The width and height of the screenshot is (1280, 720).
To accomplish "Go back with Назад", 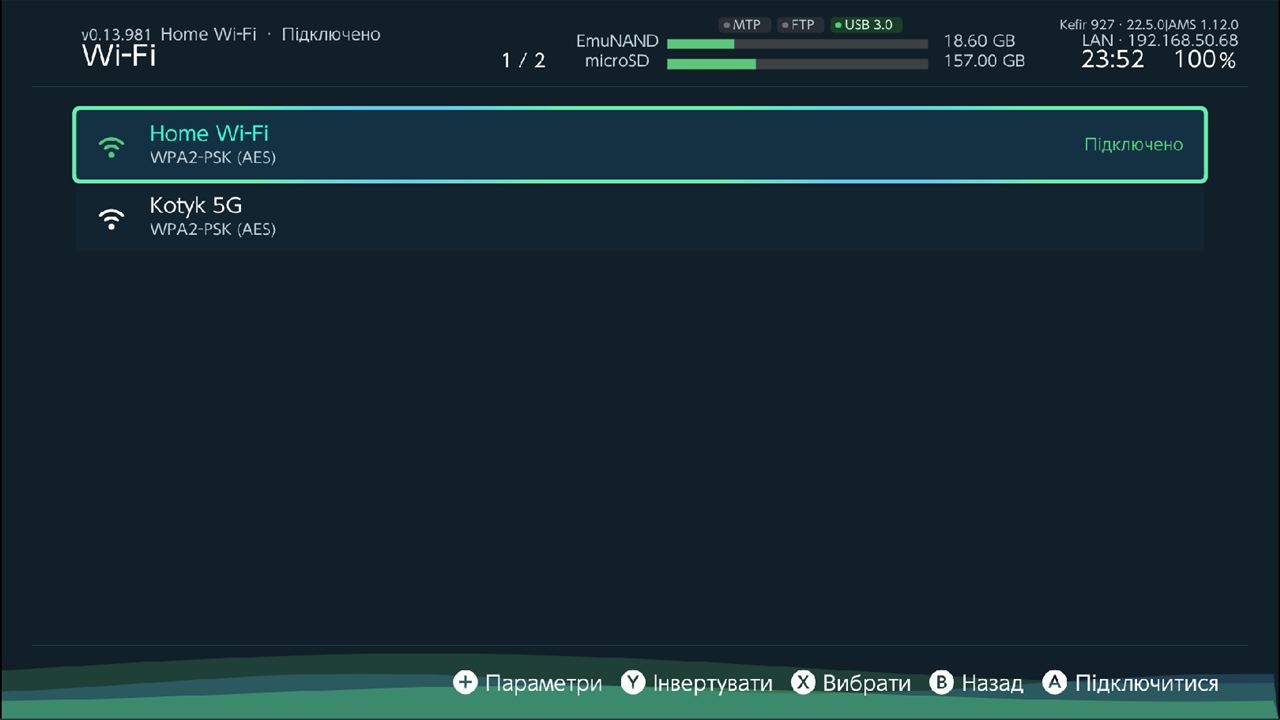I will tap(992, 684).
